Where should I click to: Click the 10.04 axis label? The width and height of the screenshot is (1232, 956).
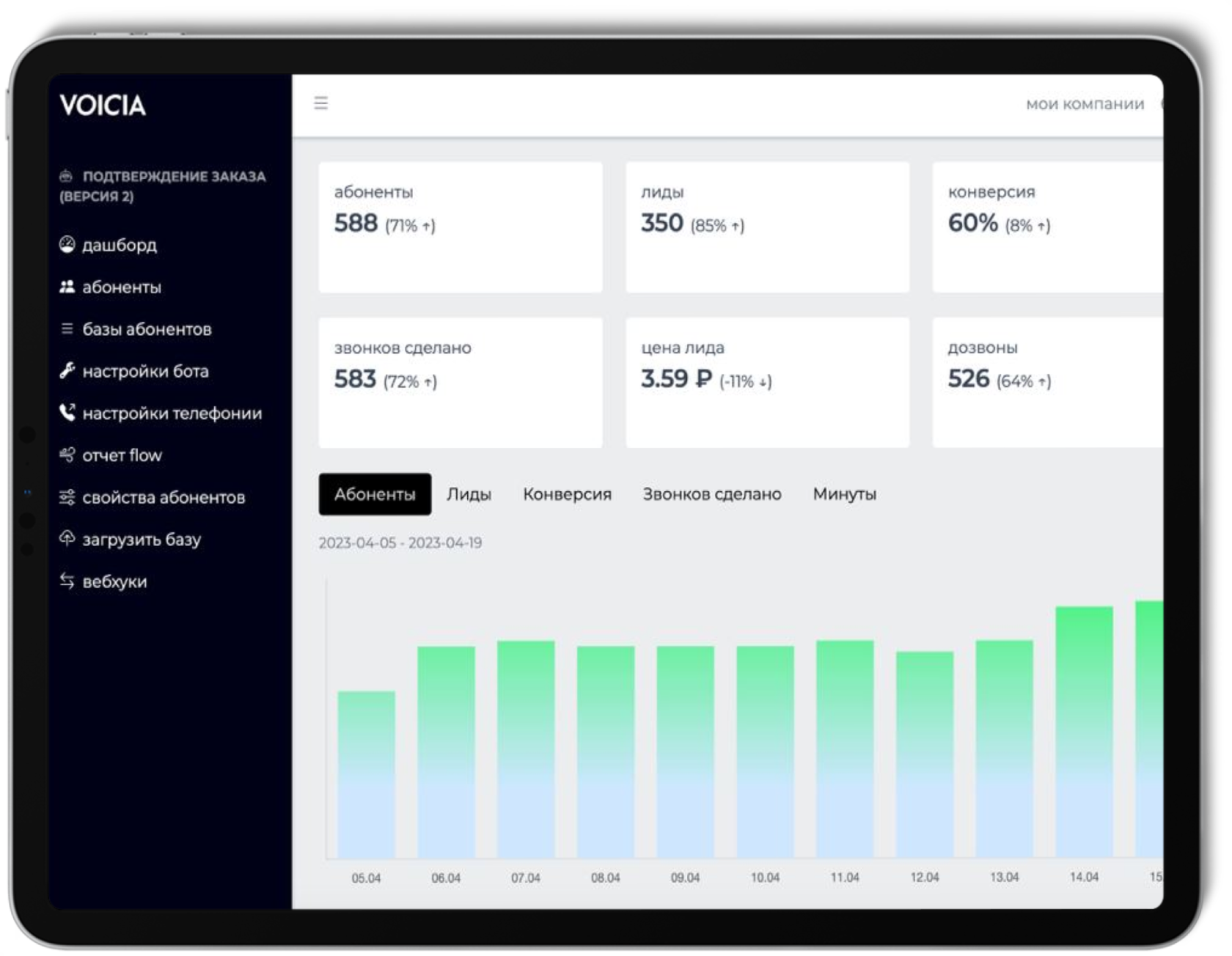tap(766, 878)
